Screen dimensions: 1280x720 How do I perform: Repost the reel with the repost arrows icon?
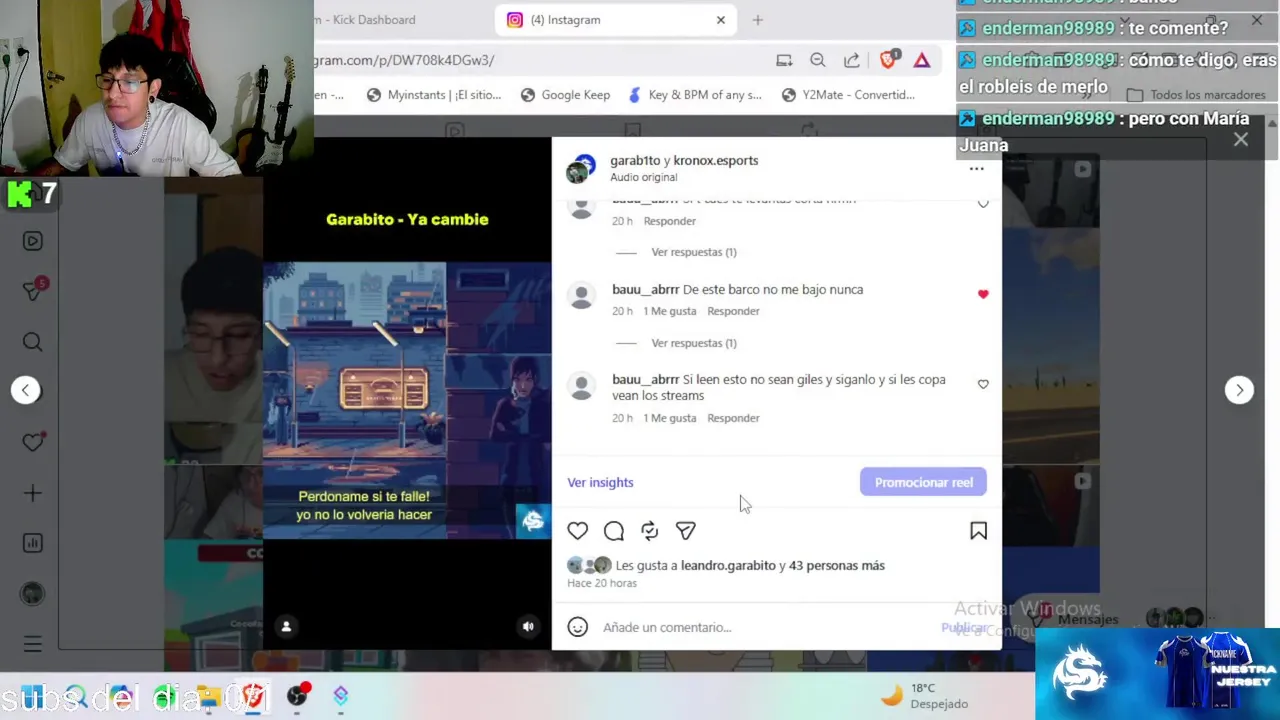650,531
